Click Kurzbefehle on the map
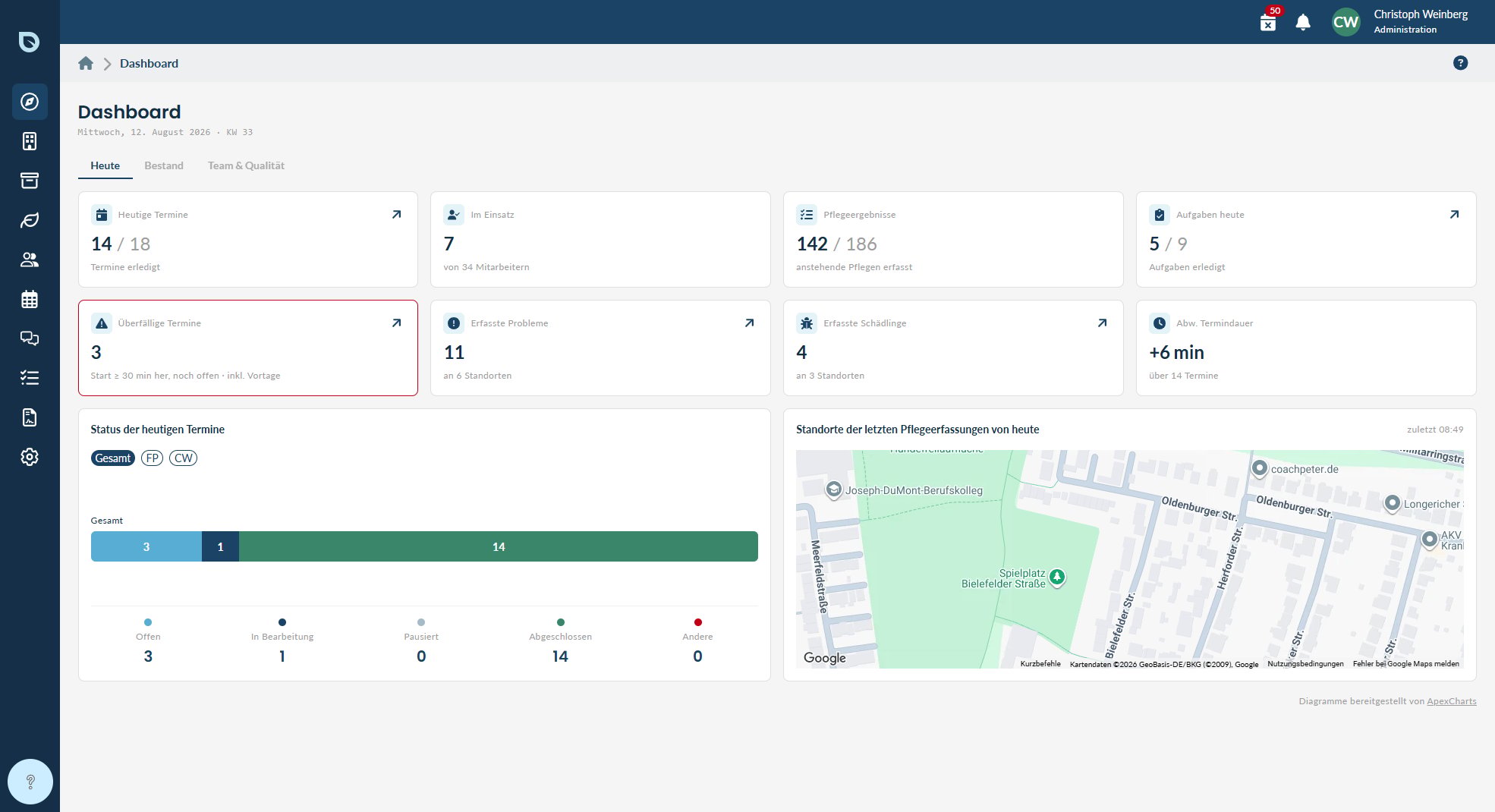Screen dimensions: 1495x812 pyautogui.click(x=1040, y=664)
